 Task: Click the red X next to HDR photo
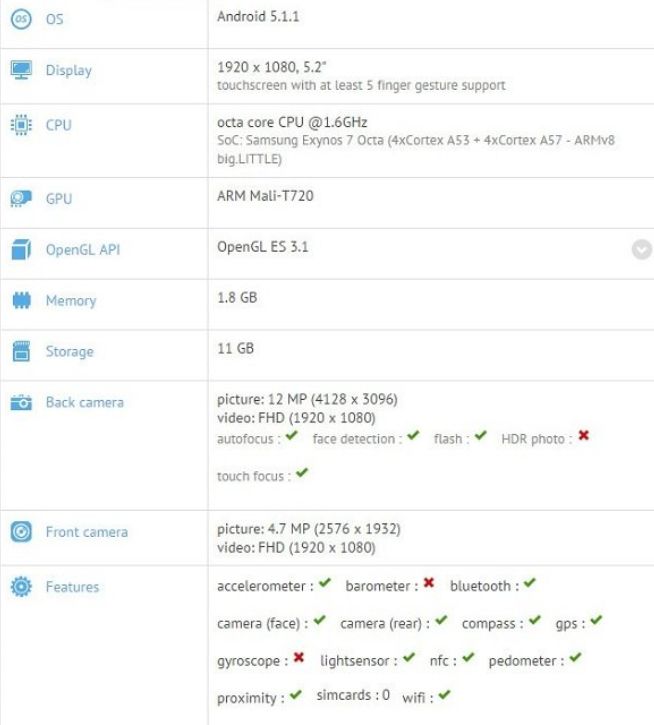click(x=583, y=437)
